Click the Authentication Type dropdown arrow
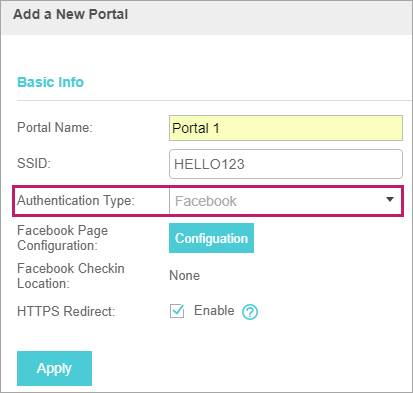The width and height of the screenshot is (413, 393). pyautogui.click(x=390, y=199)
